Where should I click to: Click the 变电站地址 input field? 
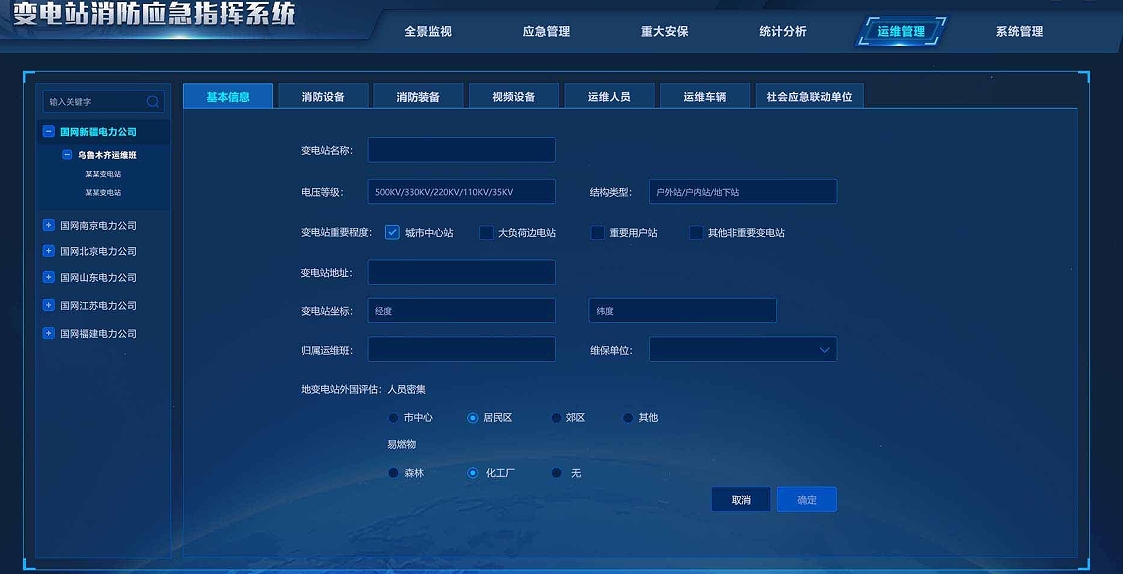(462, 272)
